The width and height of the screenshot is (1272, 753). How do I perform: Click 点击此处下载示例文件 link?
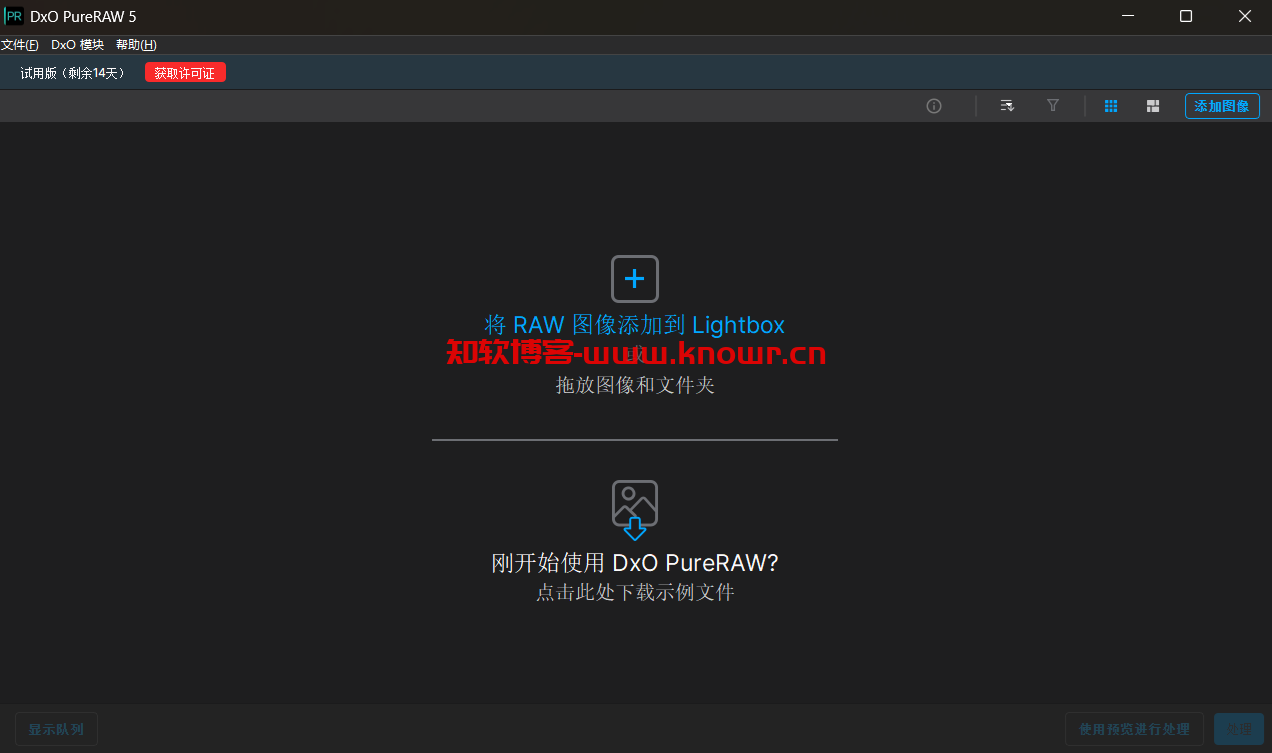(x=635, y=592)
